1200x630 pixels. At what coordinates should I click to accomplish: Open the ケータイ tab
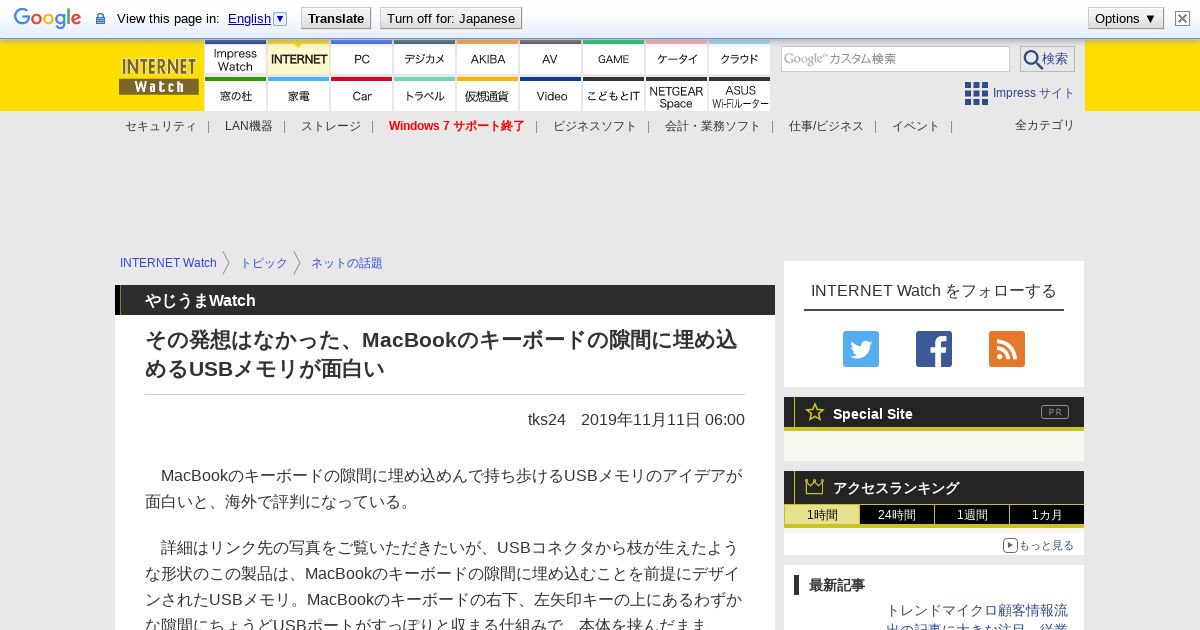(x=677, y=58)
